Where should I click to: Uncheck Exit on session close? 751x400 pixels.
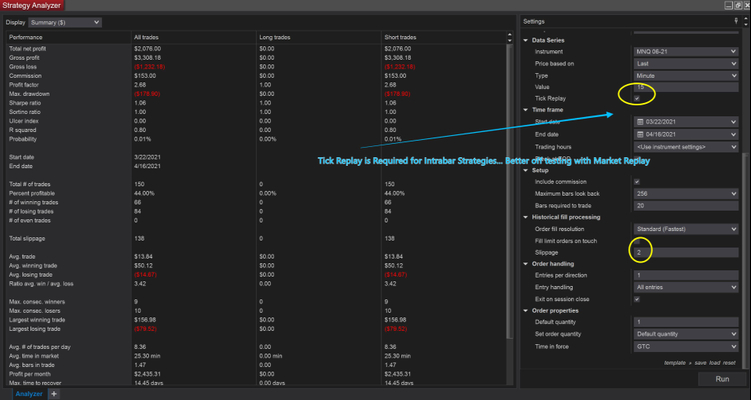click(637, 298)
